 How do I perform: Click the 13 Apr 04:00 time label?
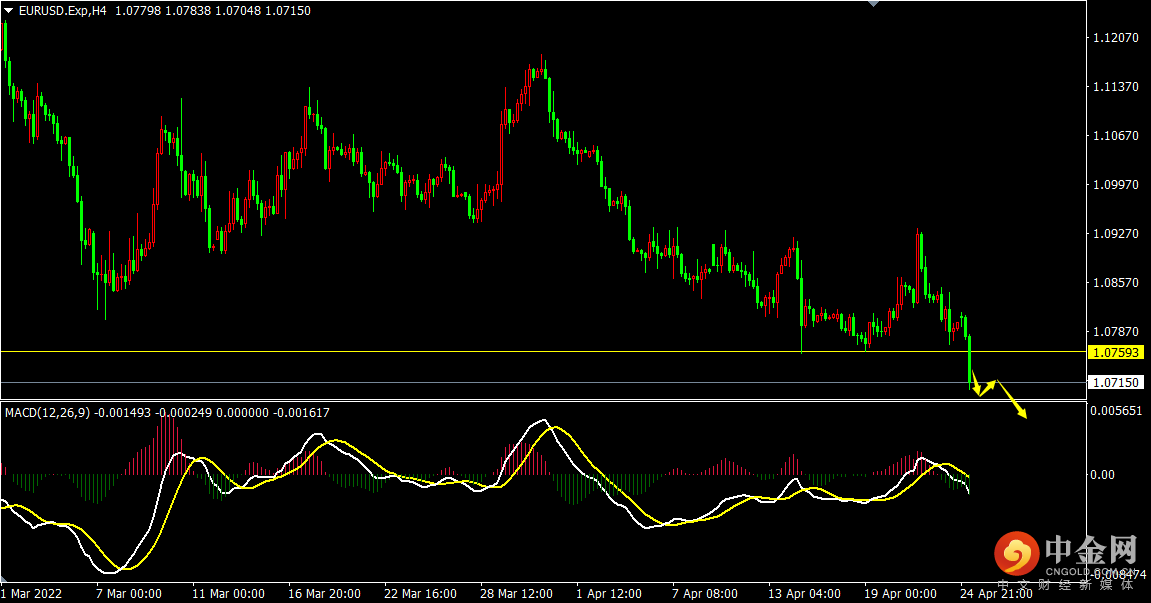[x=803, y=593]
